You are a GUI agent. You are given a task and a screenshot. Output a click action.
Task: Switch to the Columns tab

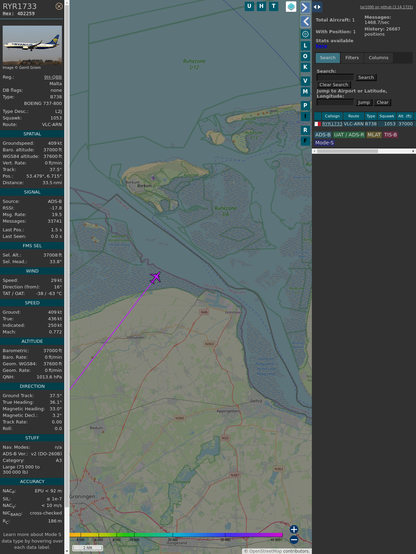(378, 58)
